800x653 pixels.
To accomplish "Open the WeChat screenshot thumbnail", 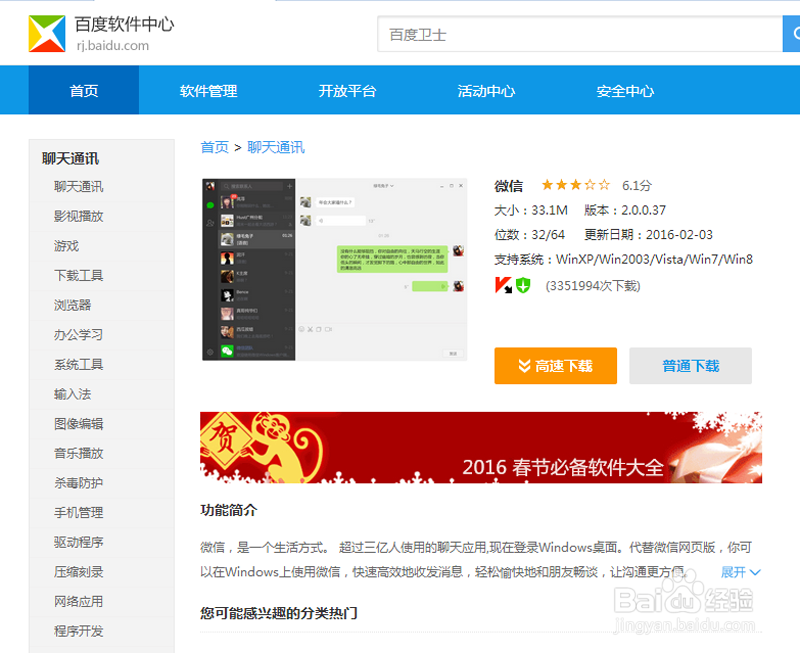I will [x=334, y=269].
